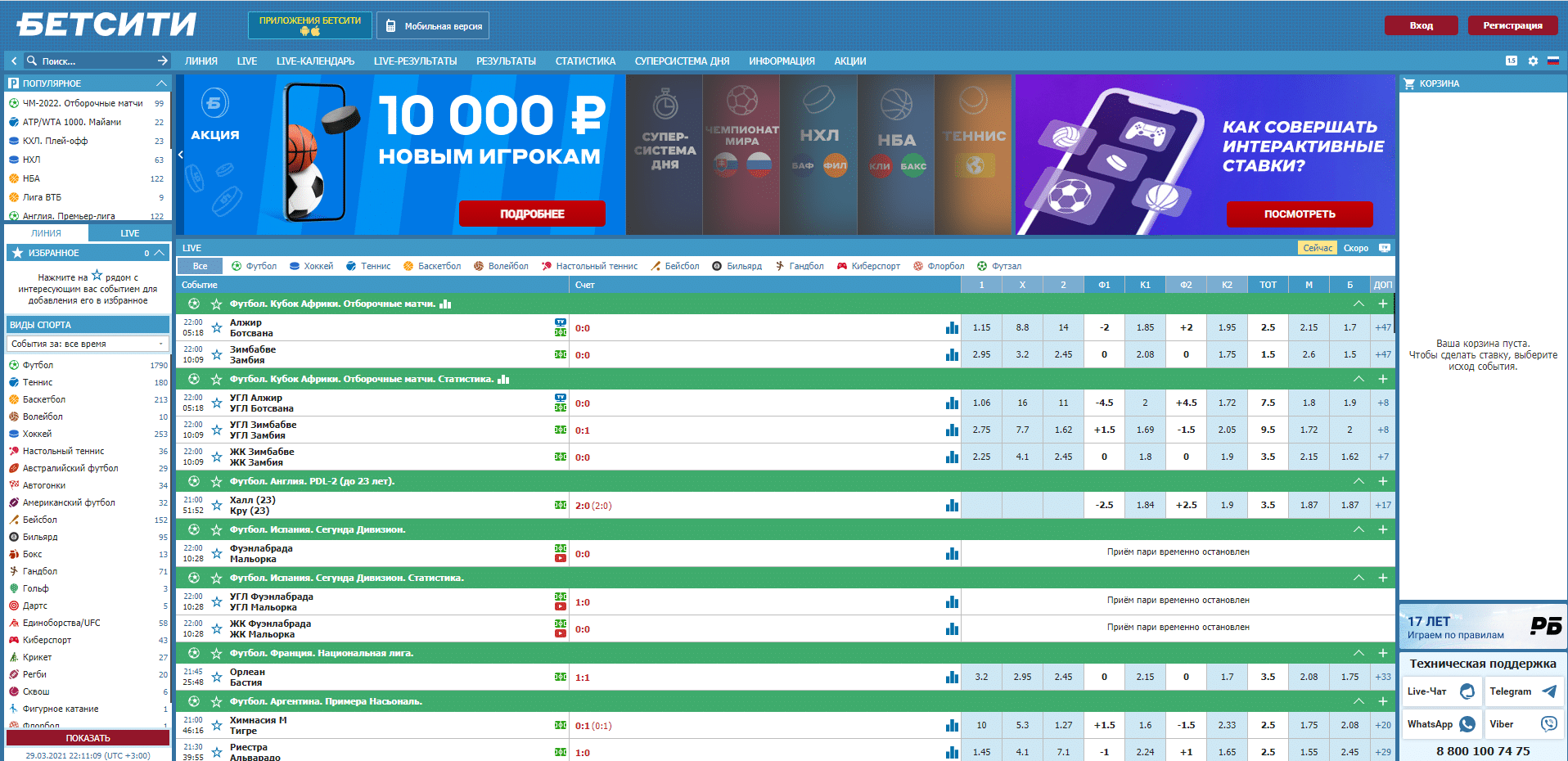This screenshot has height=761, width=1568.
Task: Collapse the ИЗБРАННОЕ panel
Action: (x=160, y=253)
